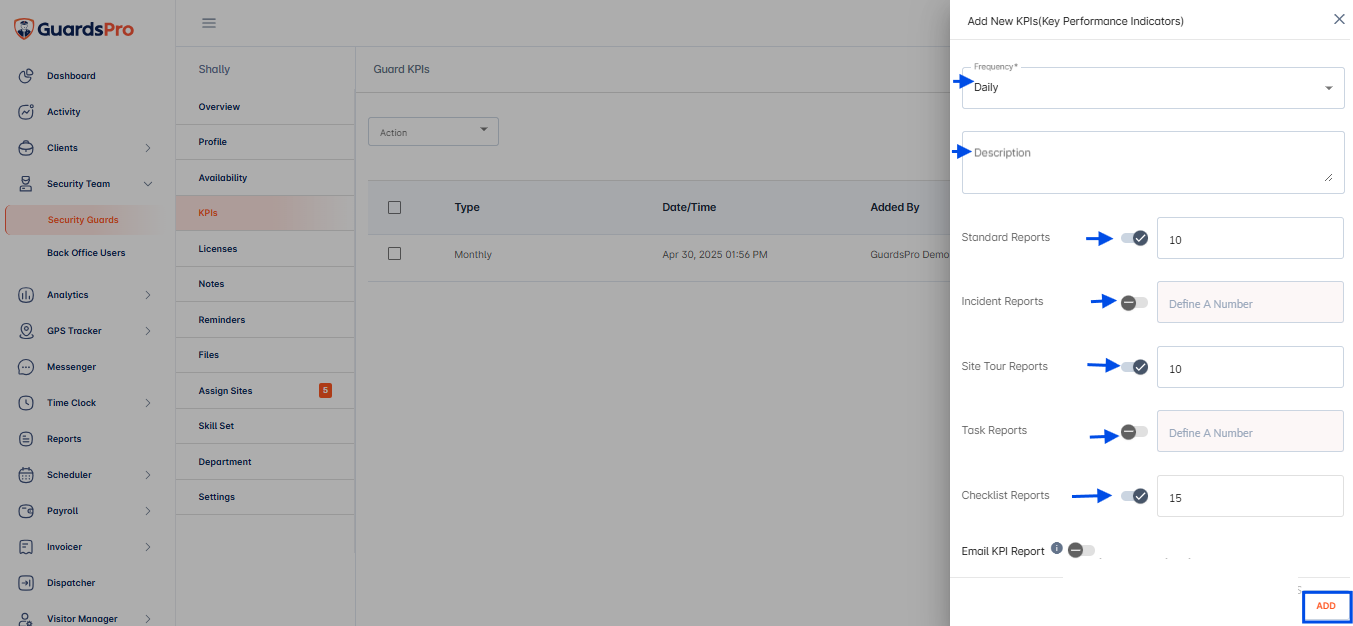Click the Dashboard icon in sidebar
Image resolution: width=1353 pixels, height=626 pixels.
click(27, 76)
